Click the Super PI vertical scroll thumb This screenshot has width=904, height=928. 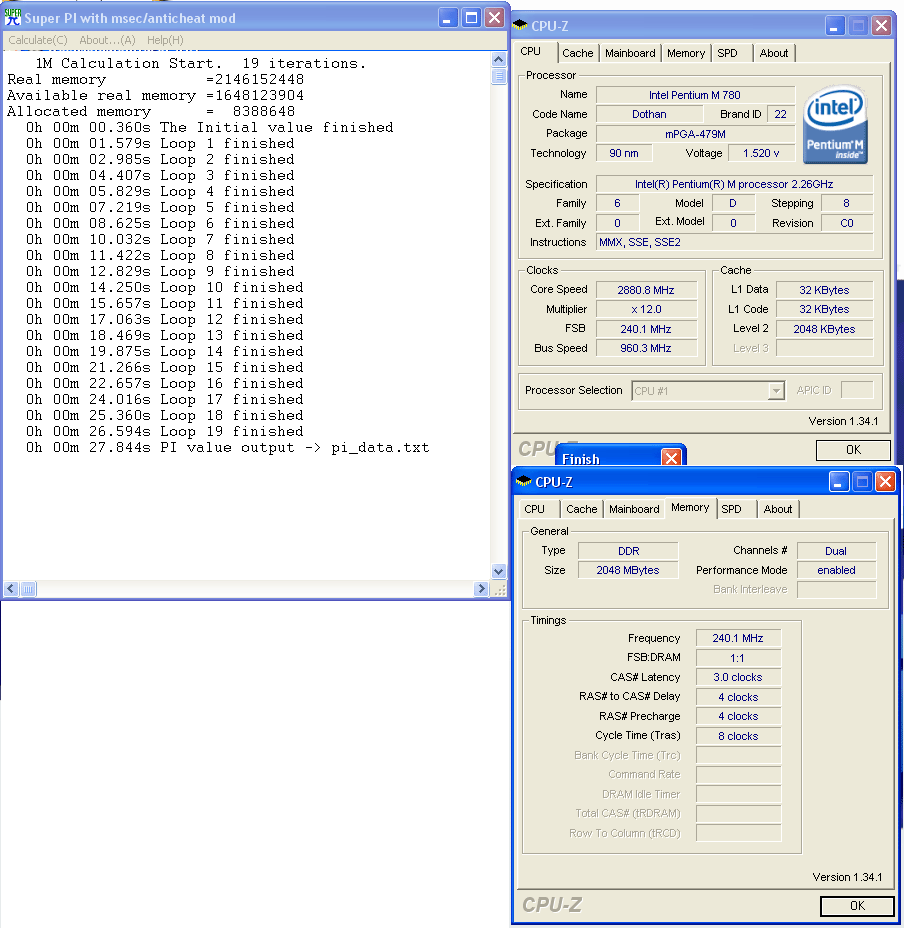[498, 76]
